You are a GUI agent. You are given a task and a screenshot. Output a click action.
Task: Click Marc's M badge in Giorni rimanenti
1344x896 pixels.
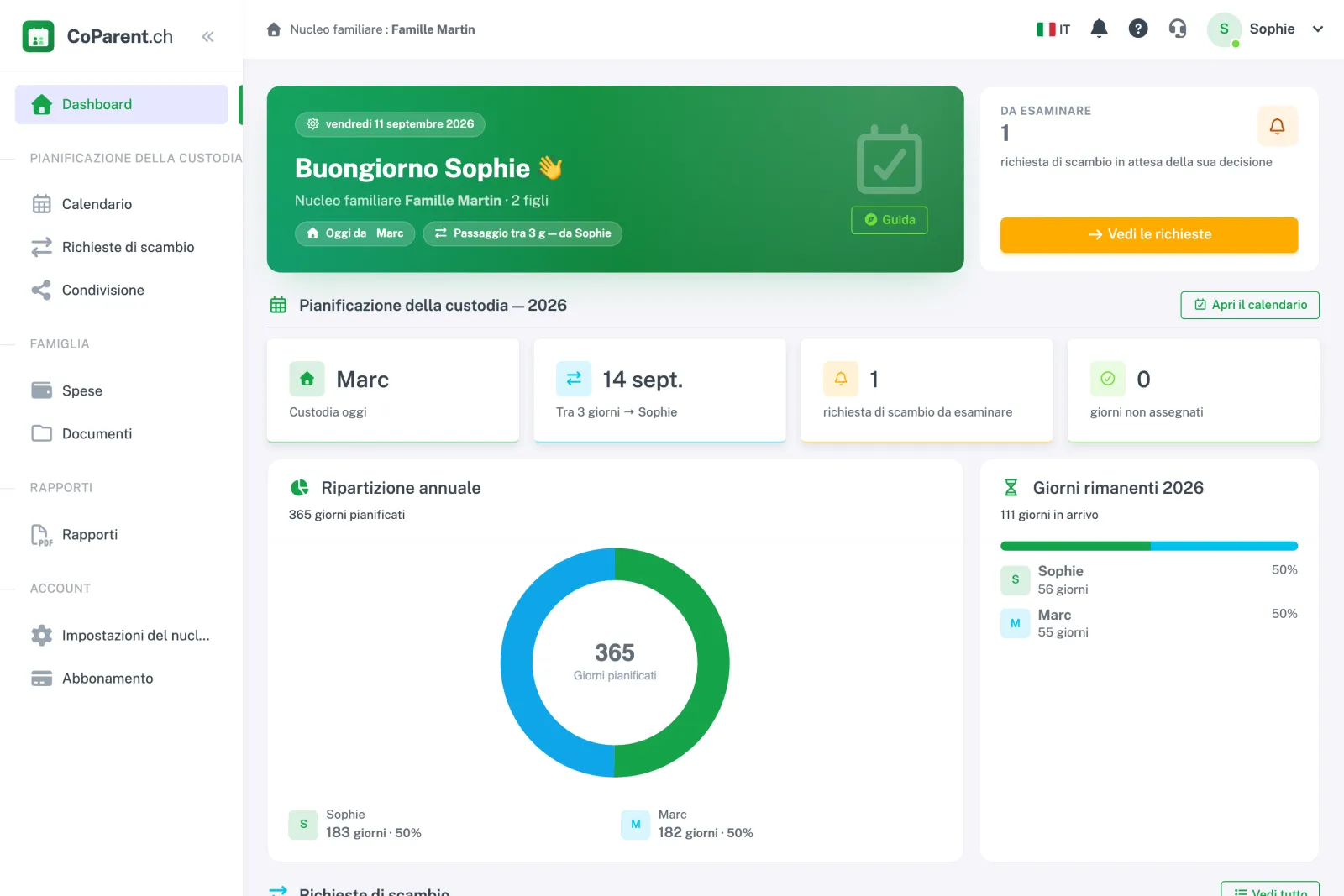tap(1015, 624)
